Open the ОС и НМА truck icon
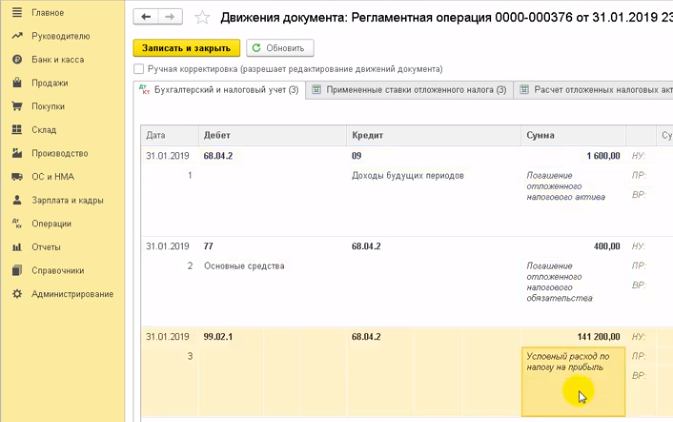Viewport: 673px width, 422px height. pos(17,176)
